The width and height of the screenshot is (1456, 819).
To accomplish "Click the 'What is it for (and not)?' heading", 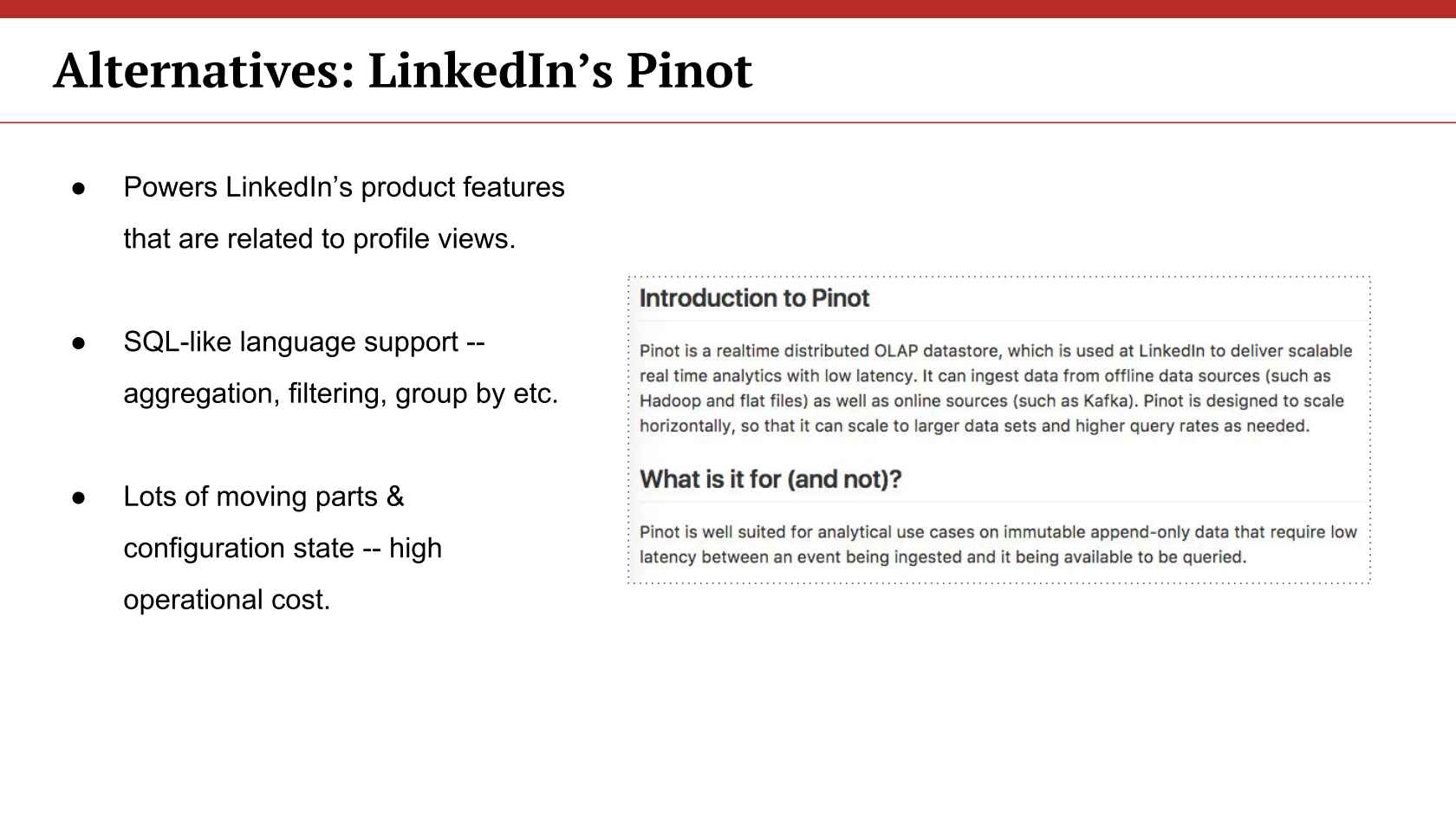I will [770, 479].
